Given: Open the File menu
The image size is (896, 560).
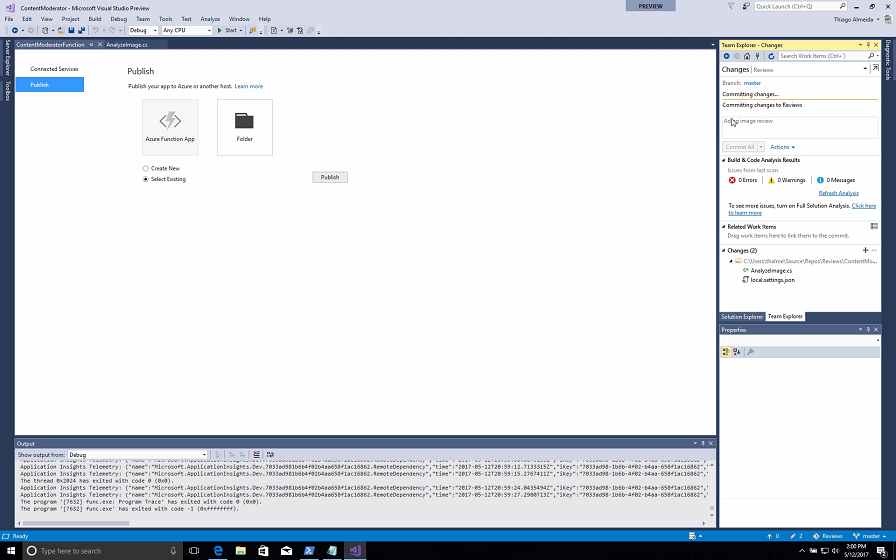Looking at the screenshot, I should click(x=9, y=19).
